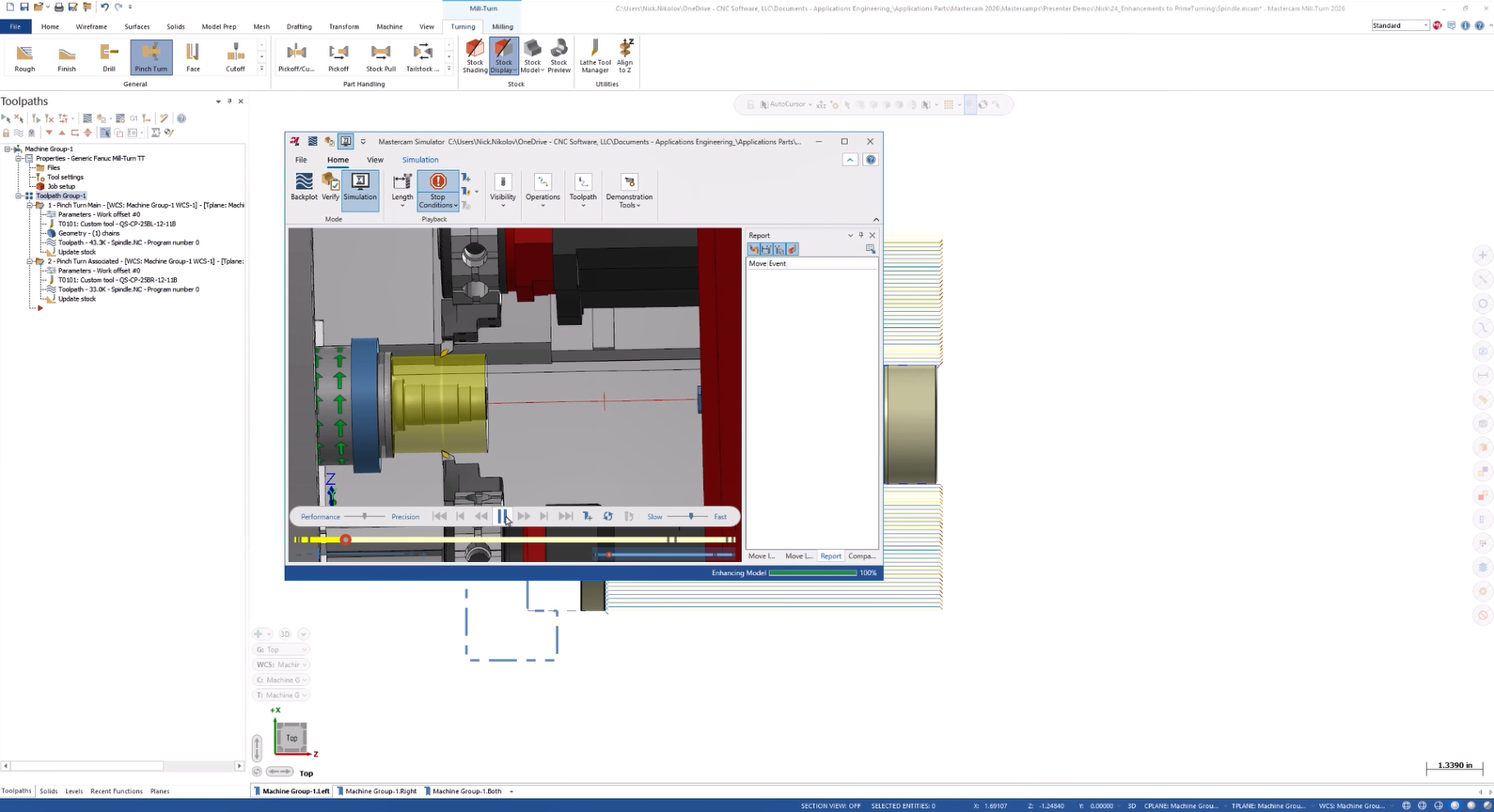This screenshot has width=1494, height=812.
Task: Select the Files item under Properties
Action: point(54,167)
